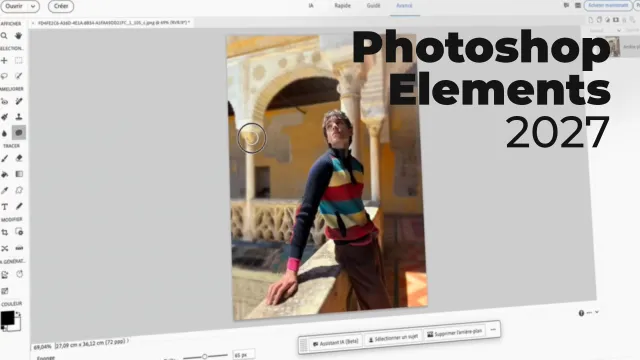
Task: Click the white background color swatch
Action: (16, 326)
